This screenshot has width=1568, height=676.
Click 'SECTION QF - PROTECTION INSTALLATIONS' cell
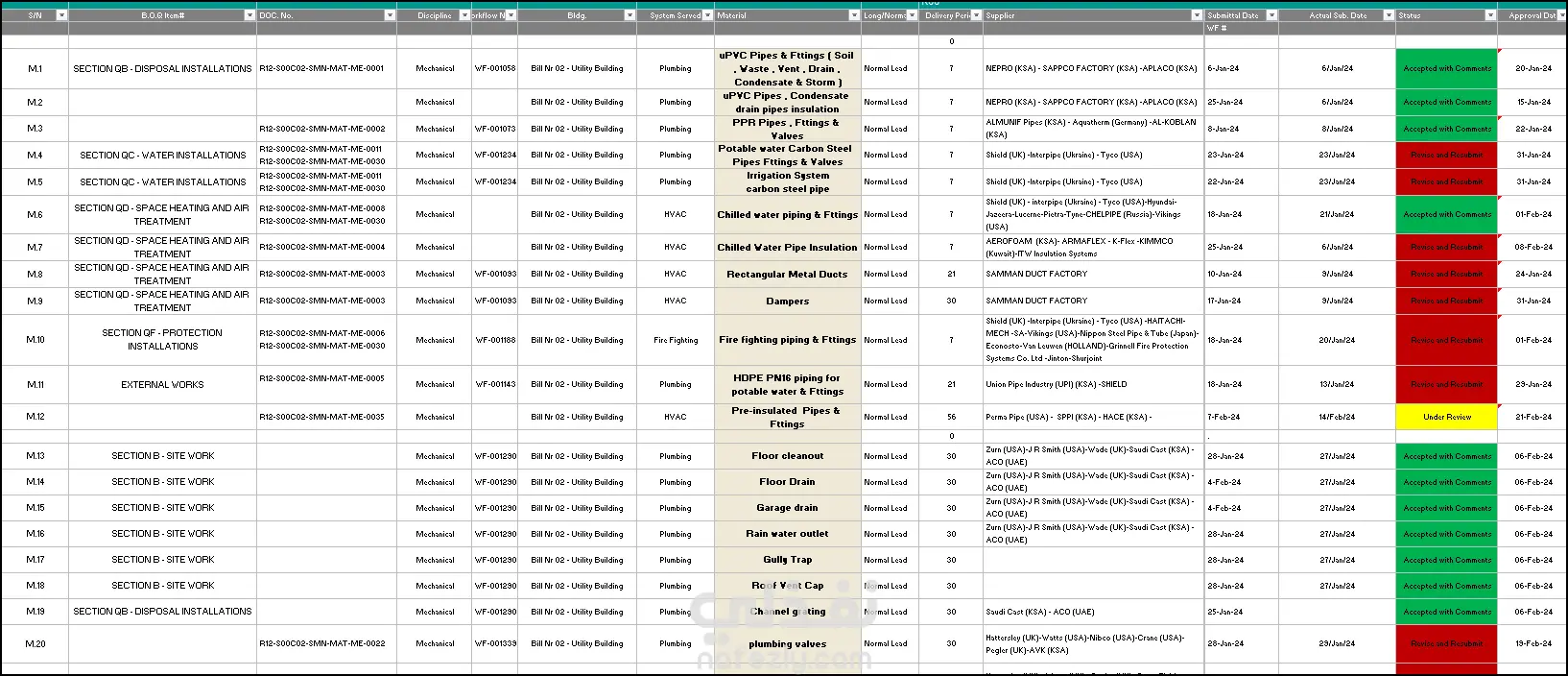(x=162, y=340)
